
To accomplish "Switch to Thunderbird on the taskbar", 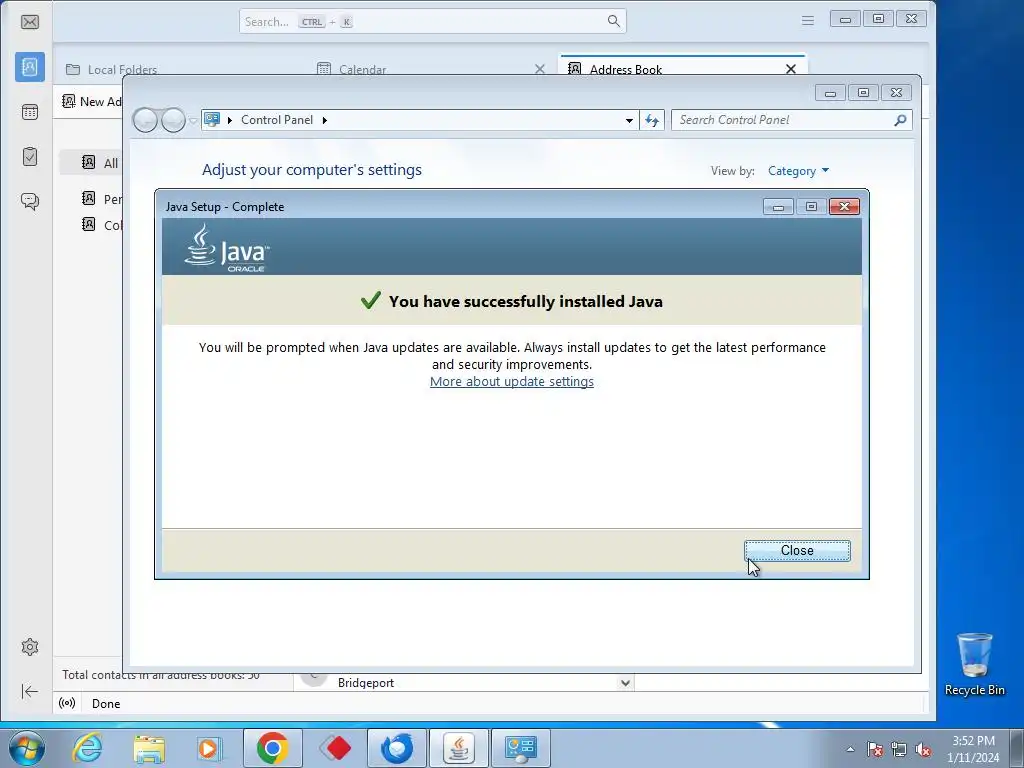I will (396, 748).
